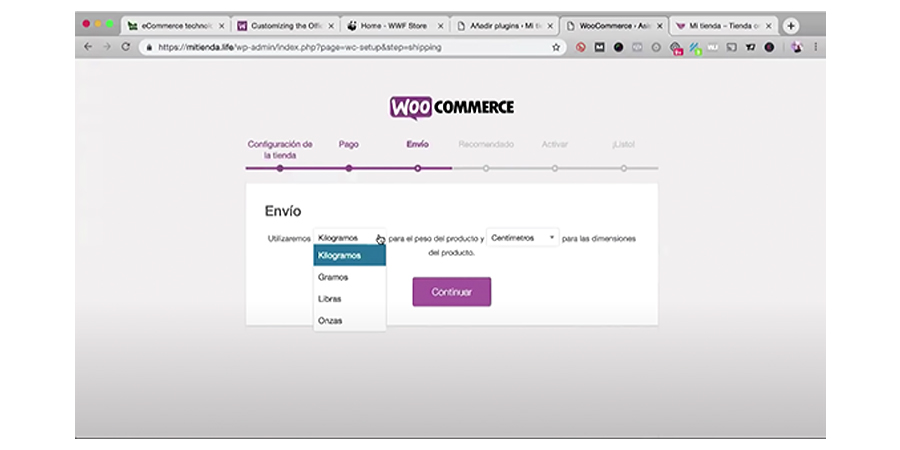Click the Envío step label
This screenshot has width=900, height=450.
[417, 145]
